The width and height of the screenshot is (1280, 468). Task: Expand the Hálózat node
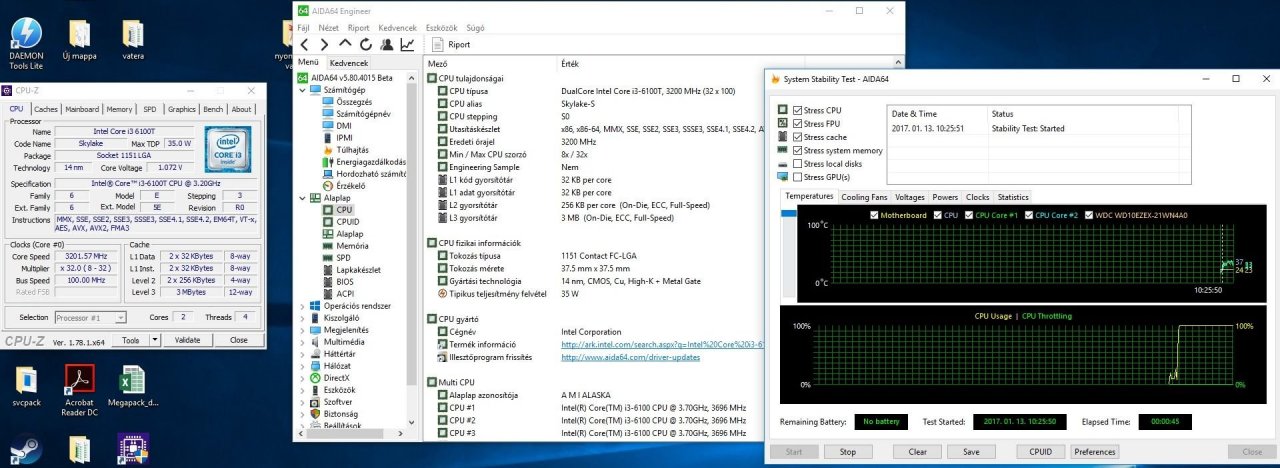pos(303,366)
